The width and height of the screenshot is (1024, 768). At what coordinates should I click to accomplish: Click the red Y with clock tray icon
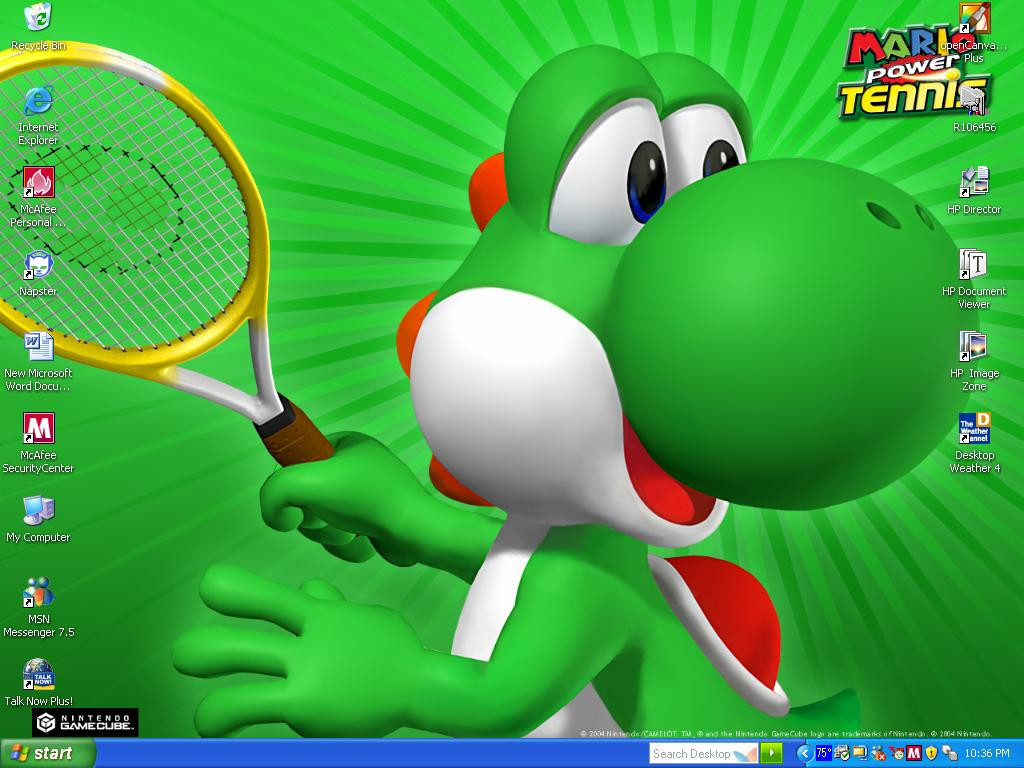(x=896, y=754)
